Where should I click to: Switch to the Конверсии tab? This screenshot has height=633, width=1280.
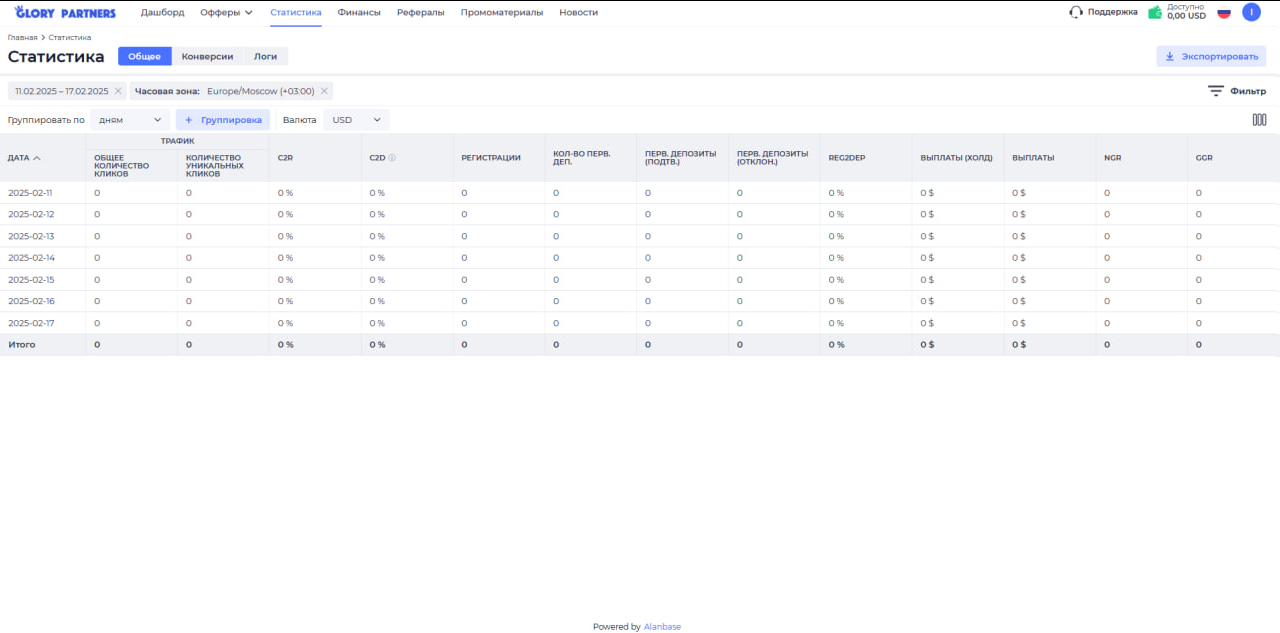pyautogui.click(x=207, y=57)
